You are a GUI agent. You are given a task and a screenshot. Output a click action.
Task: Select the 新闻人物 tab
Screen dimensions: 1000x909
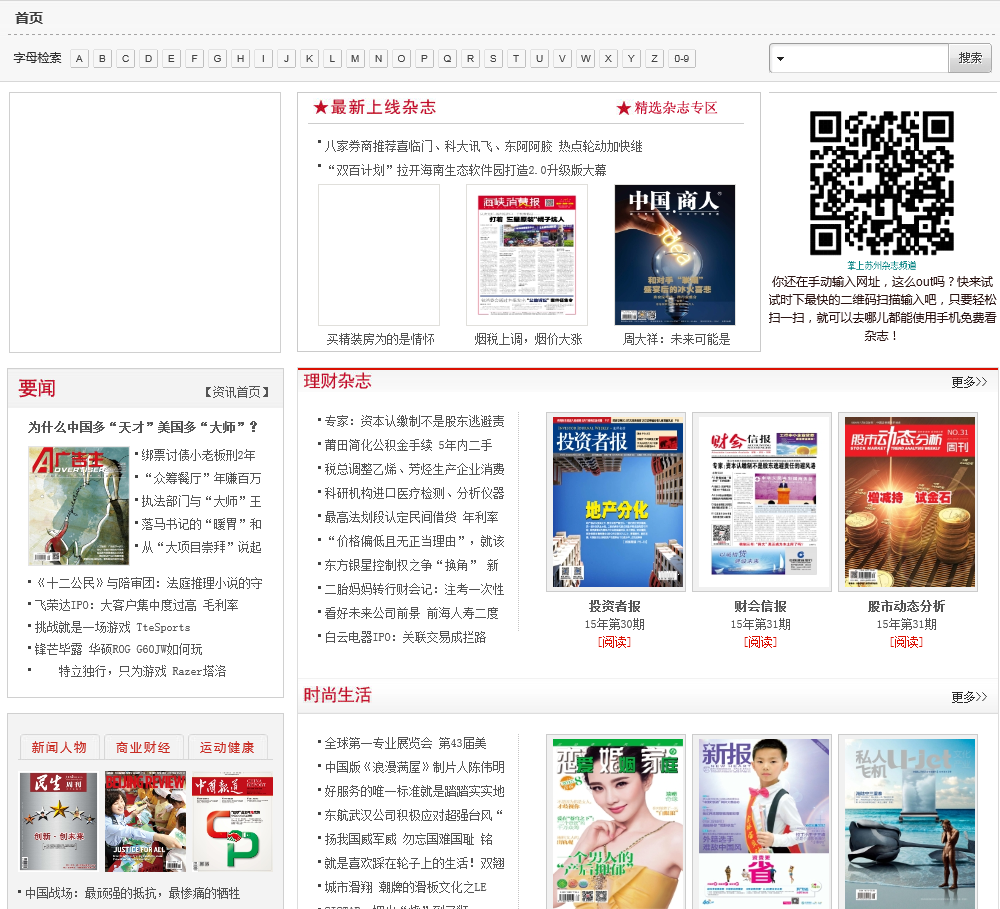point(59,747)
